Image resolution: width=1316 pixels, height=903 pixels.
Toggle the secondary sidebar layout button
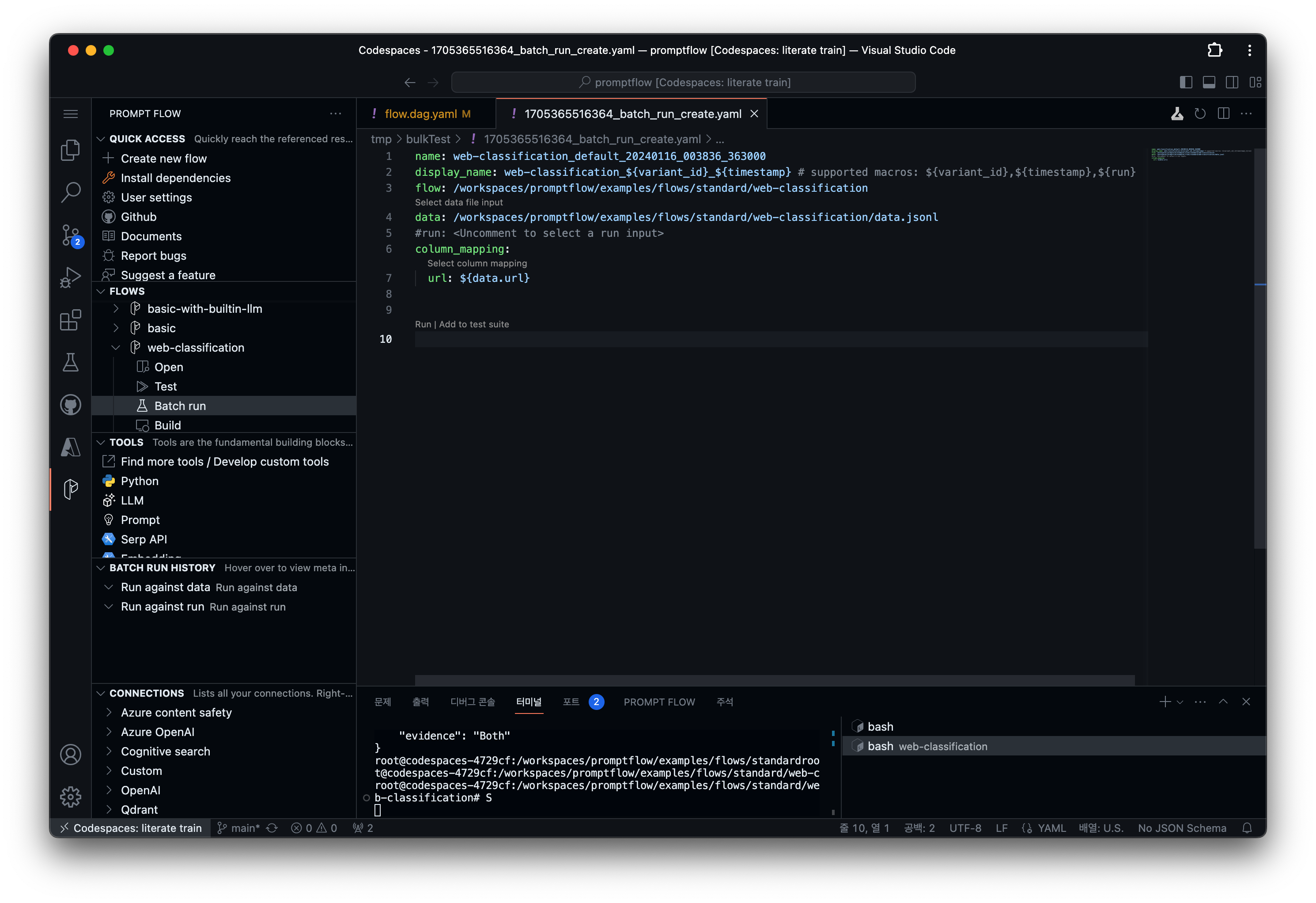[x=1232, y=83]
